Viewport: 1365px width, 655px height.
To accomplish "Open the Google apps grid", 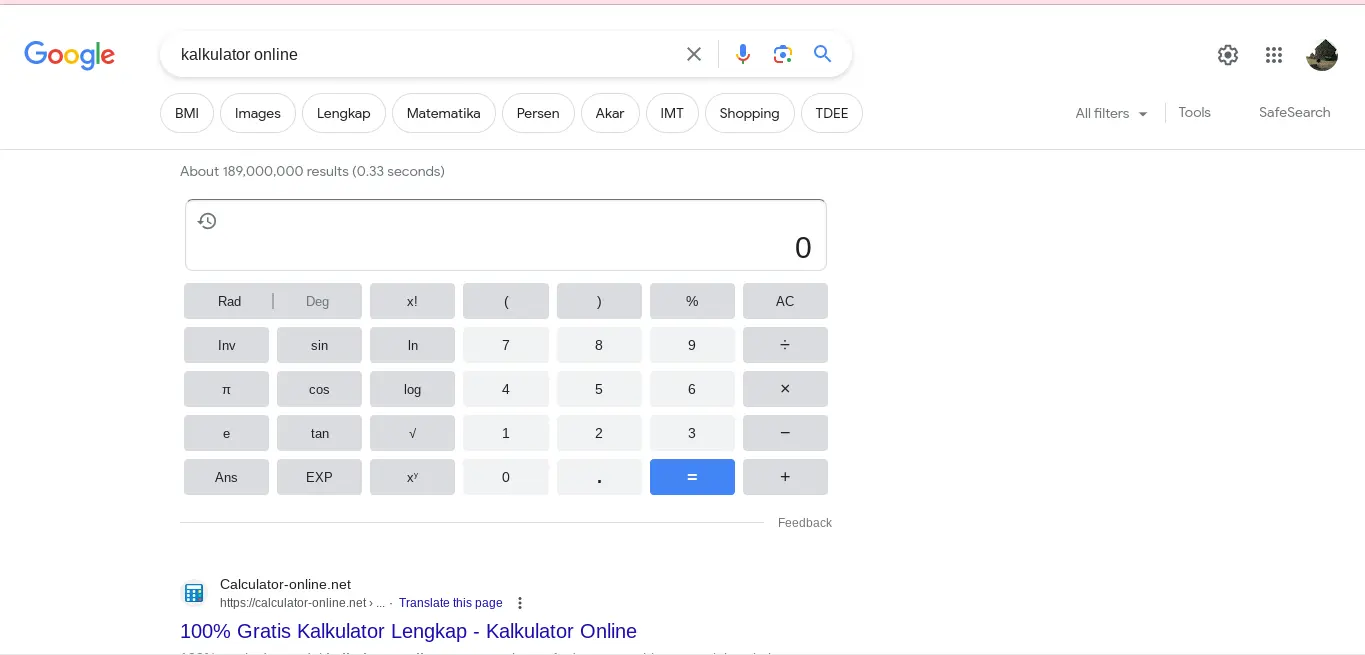I will coord(1273,55).
